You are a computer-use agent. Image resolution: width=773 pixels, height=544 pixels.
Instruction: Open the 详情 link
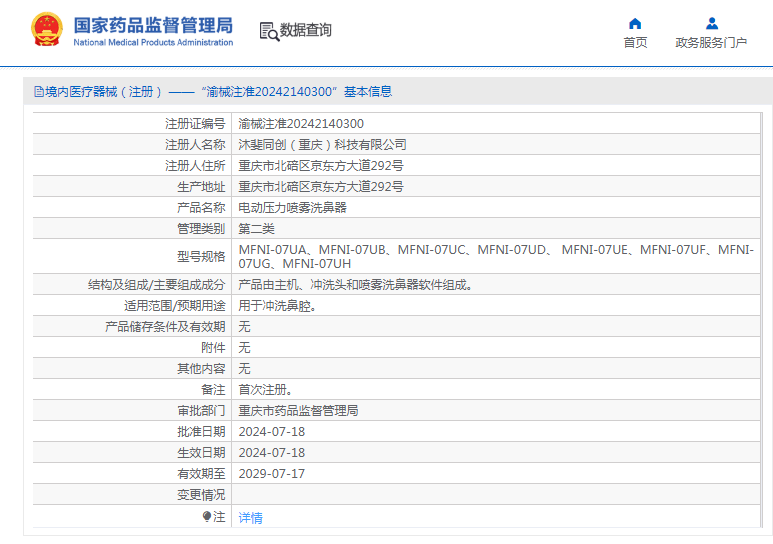250,517
